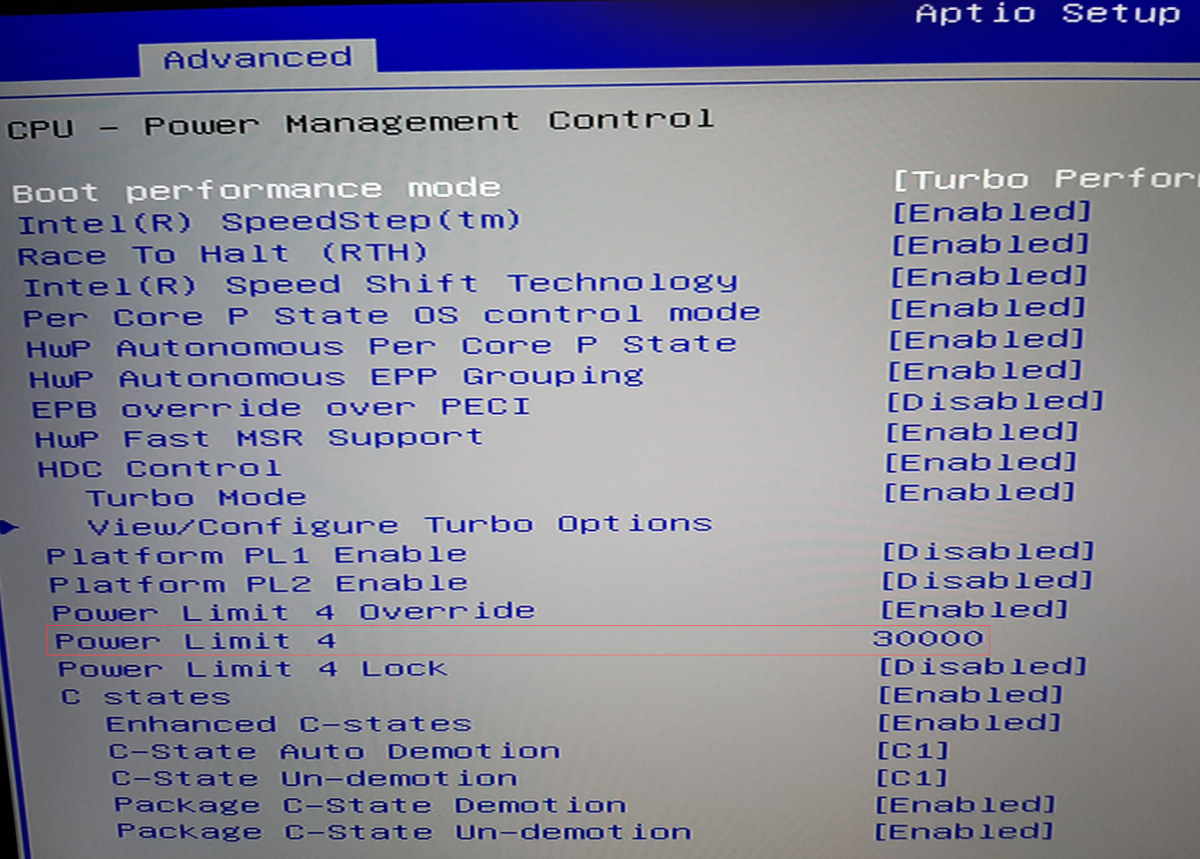The width and height of the screenshot is (1200, 859).
Task: Toggle Race To Halt [Enabled] value
Action: coord(989,244)
